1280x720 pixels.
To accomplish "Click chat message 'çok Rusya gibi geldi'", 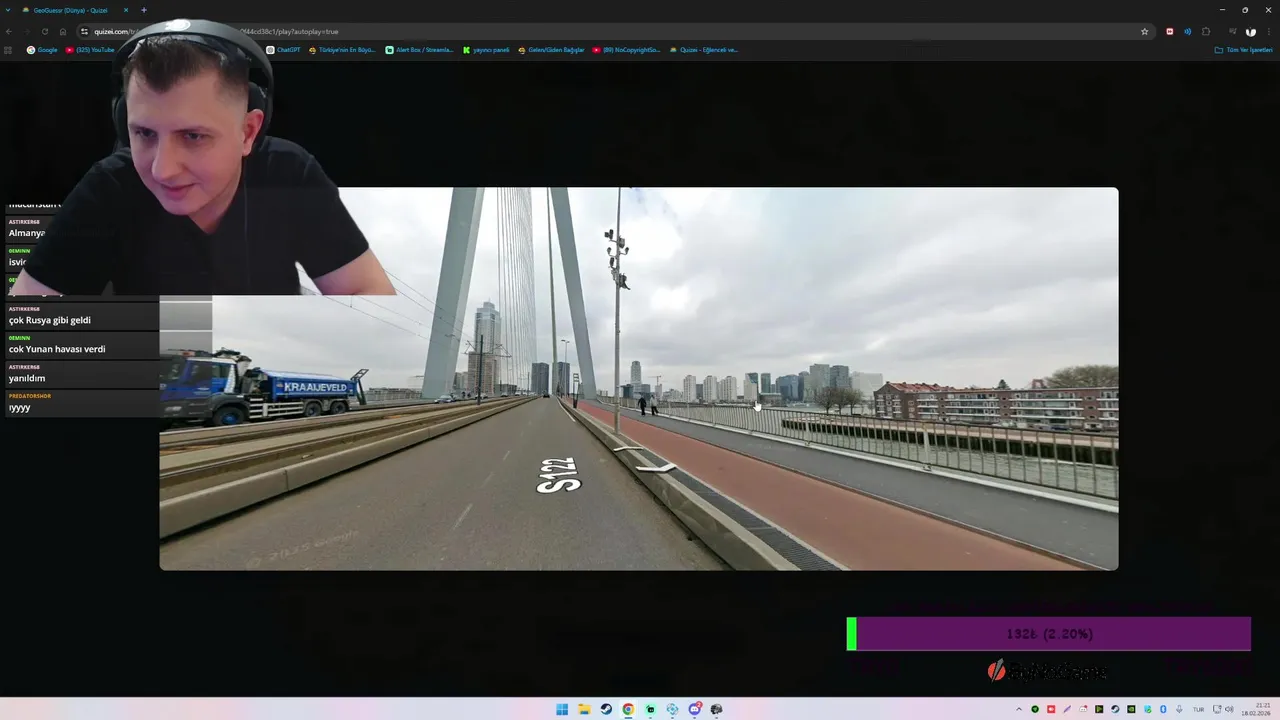I will tap(50, 320).
